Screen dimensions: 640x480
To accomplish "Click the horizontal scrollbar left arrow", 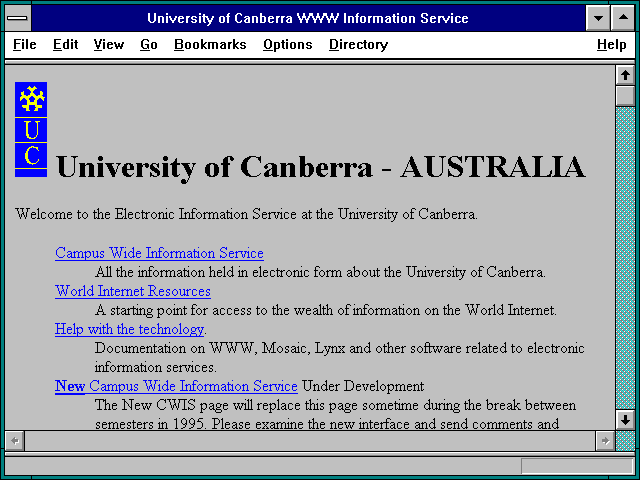I will click(15, 441).
